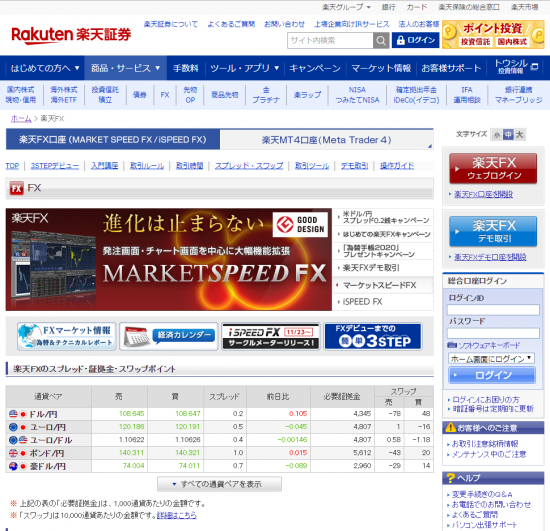Screen dimensions: 550x531
Task: Set text size to 中
Action: click(x=508, y=135)
